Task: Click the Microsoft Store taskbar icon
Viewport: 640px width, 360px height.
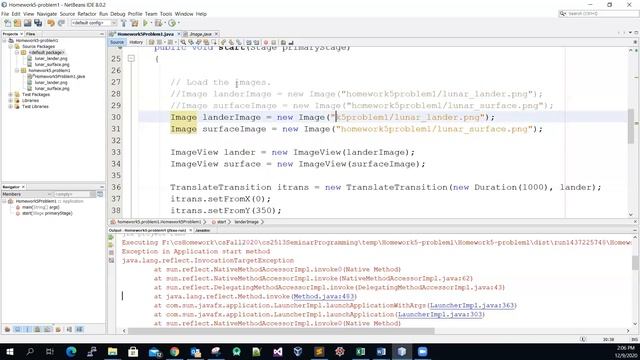Action: [x=133, y=351]
